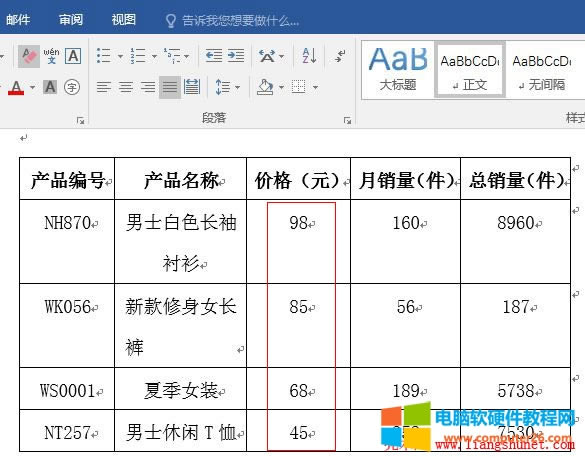Click the Enclose Characters icon
This screenshot has height=458, width=585.
[72, 87]
